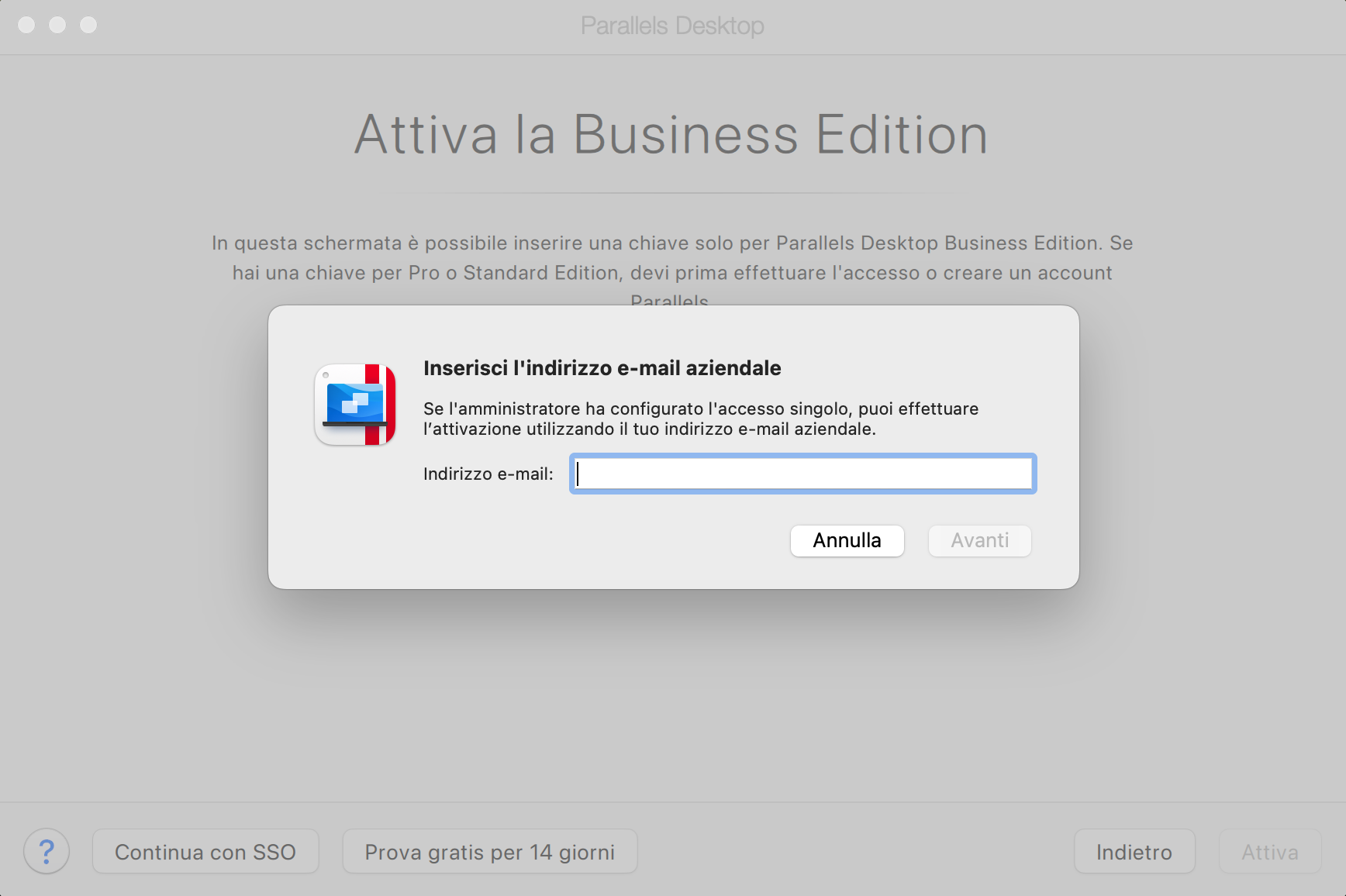1346x896 pixels.
Task: Click the Avanti button
Action: coord(980,540)
